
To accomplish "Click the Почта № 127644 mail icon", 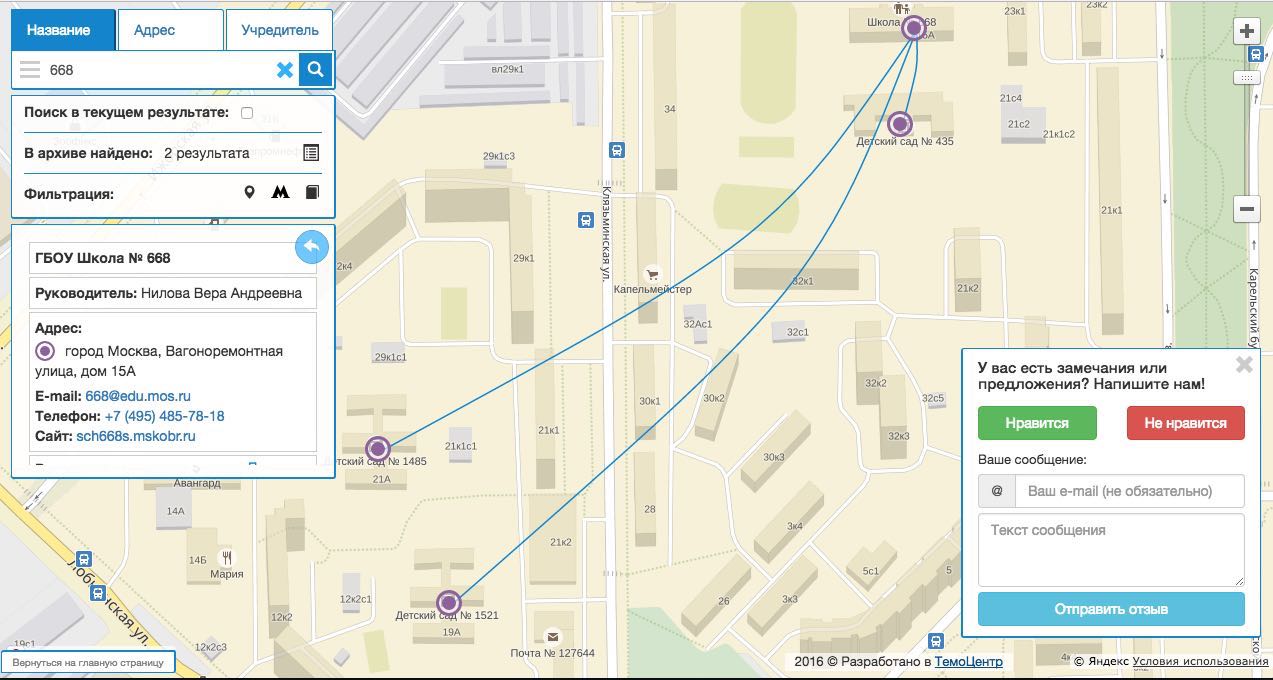I will tap(552, 637).
